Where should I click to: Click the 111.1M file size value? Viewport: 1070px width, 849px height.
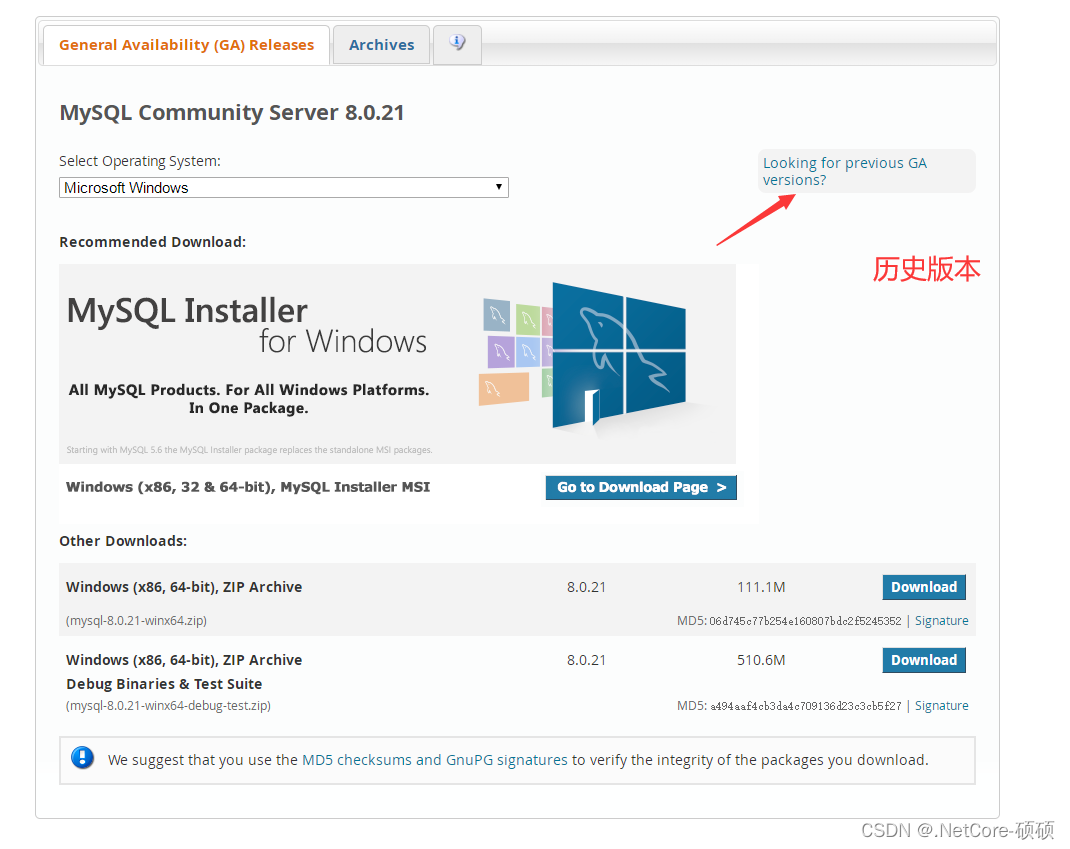point(761,587)
